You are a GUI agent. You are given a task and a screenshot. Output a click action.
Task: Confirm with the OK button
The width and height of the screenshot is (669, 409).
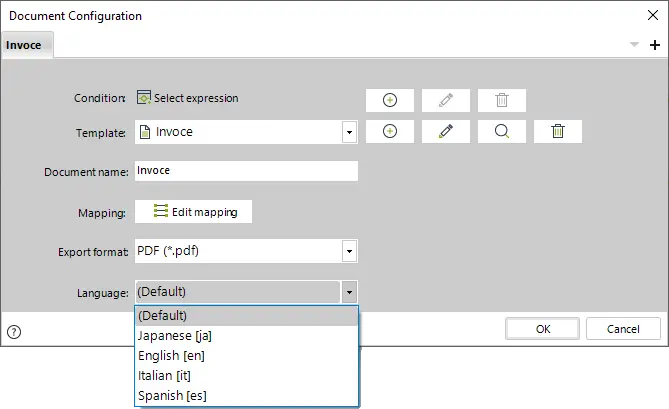[x=542, y=329]
